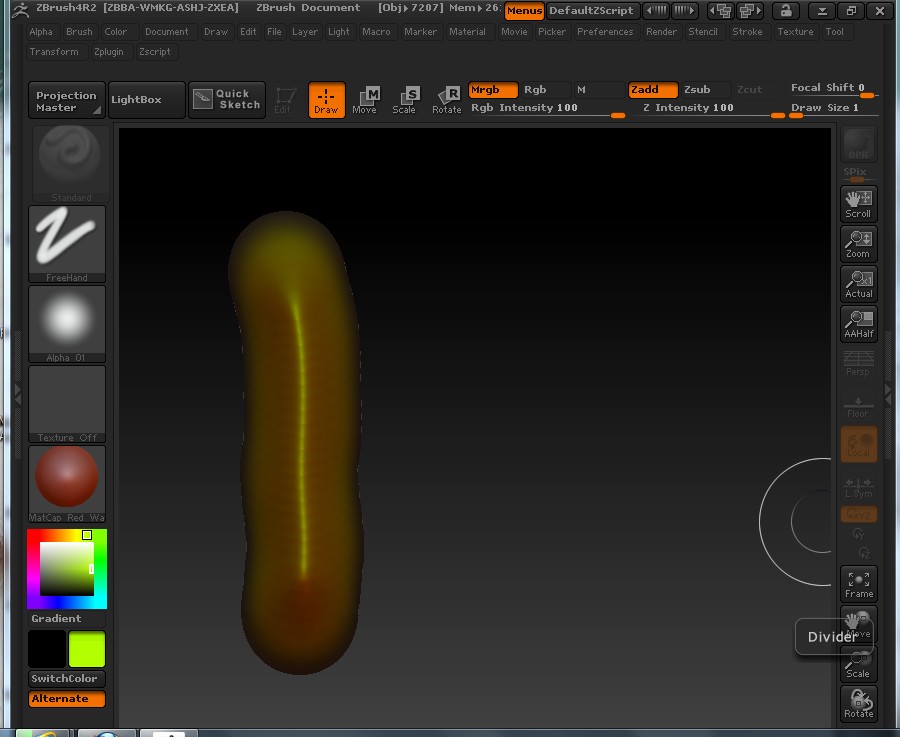Click the Scroll icon on right shelf
The width and height of the screenshot is (900, 737).
pyautogui.click(x=858, y=203)
